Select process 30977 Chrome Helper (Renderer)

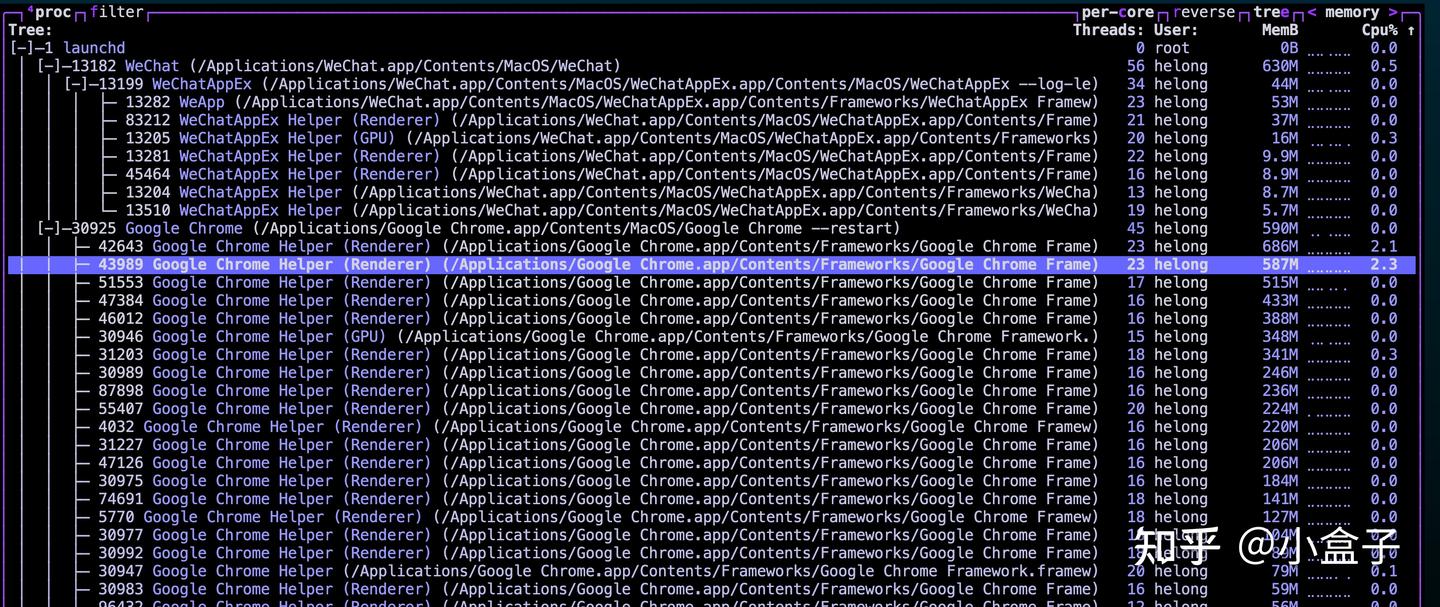712,534
